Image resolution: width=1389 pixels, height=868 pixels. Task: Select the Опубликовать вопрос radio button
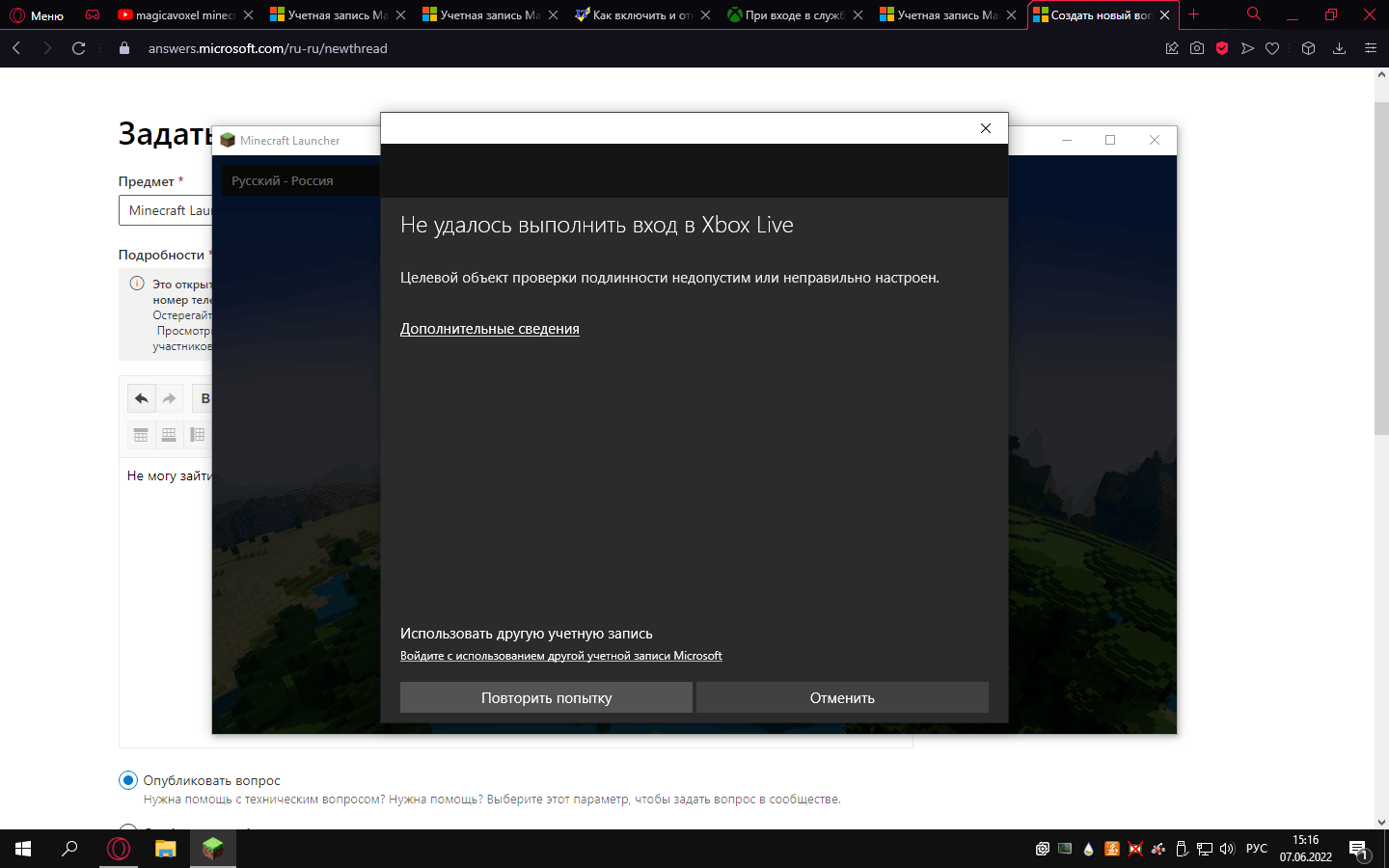point(128,780)
